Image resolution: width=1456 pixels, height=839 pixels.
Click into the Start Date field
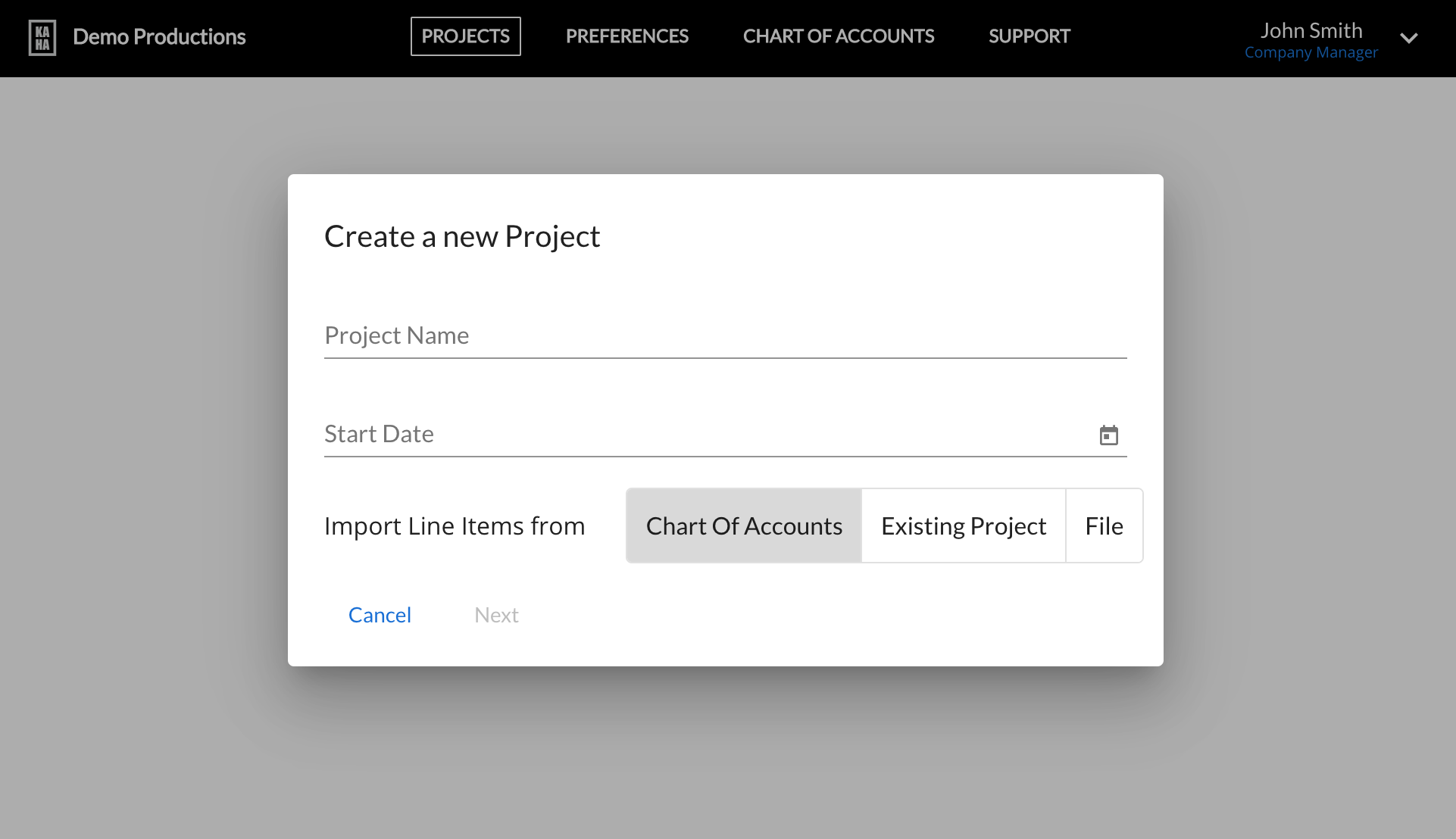click(705, 434)
